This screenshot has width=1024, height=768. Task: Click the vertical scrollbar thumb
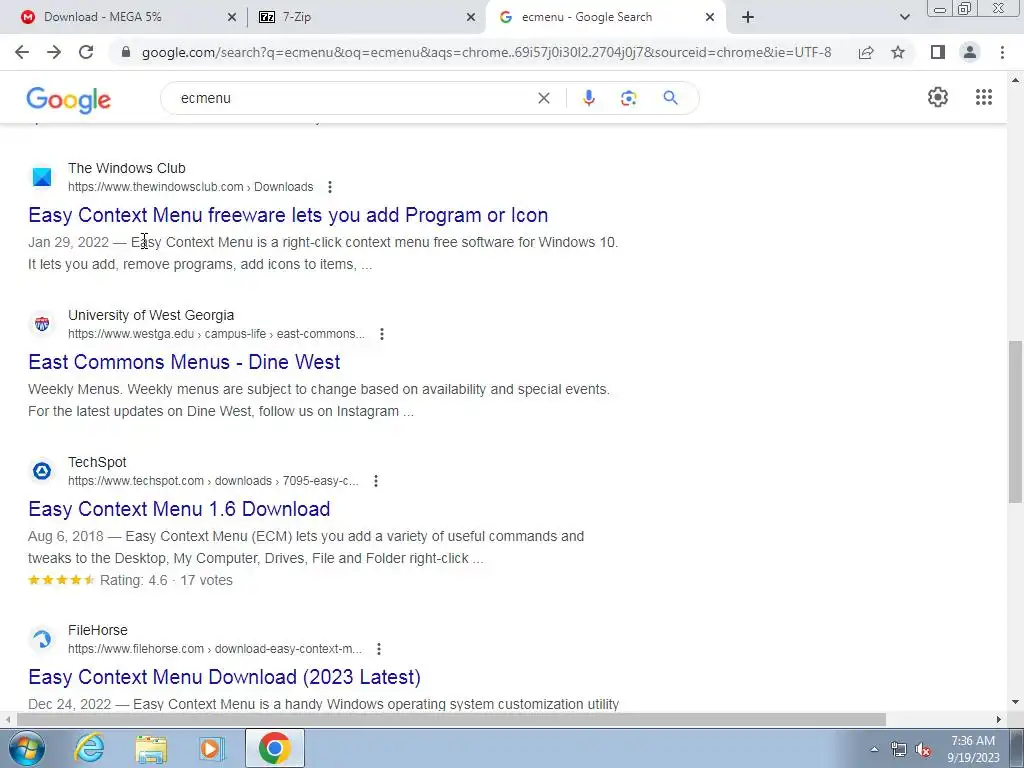point(1015,422)
